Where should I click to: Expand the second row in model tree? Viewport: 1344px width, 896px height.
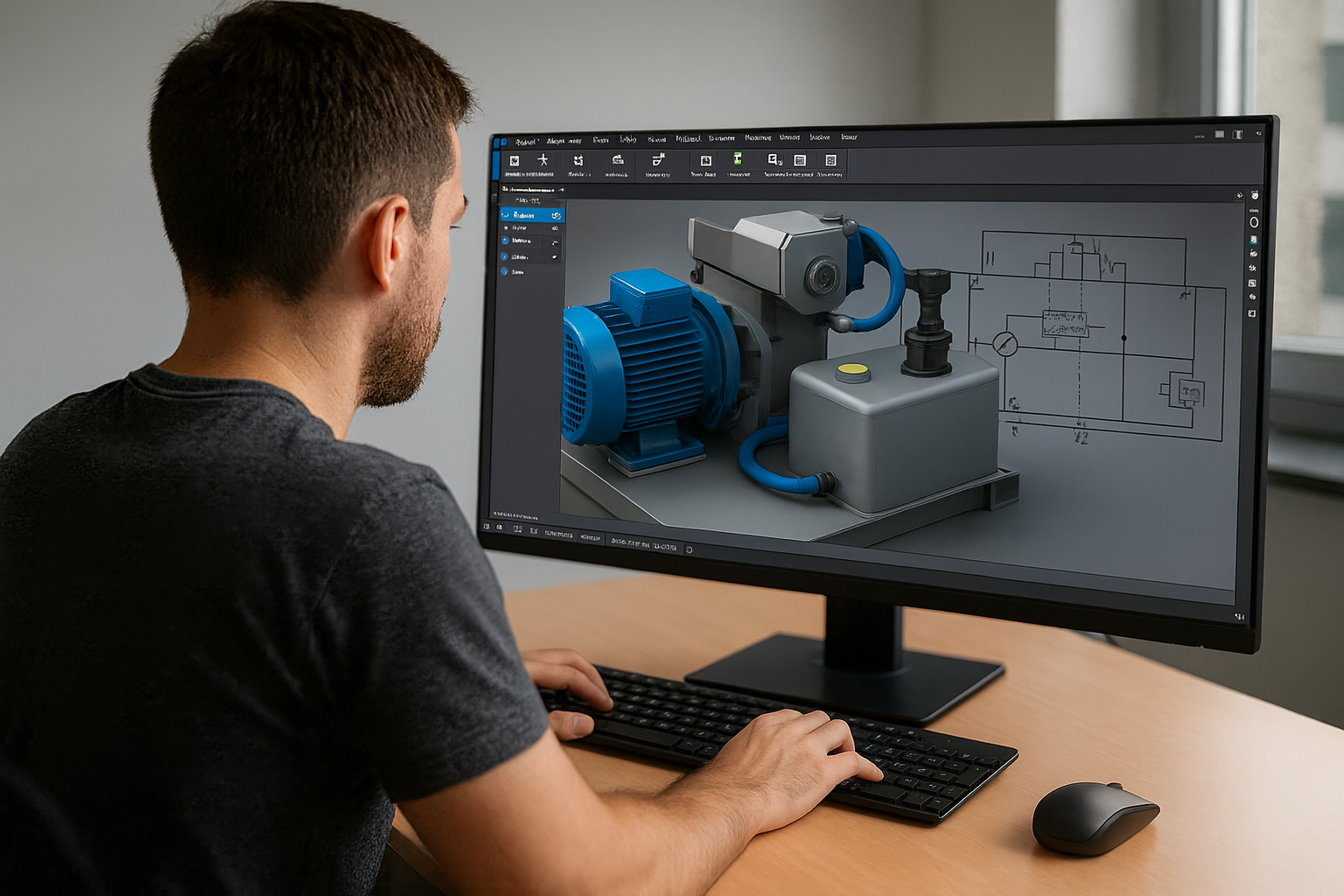505,227
